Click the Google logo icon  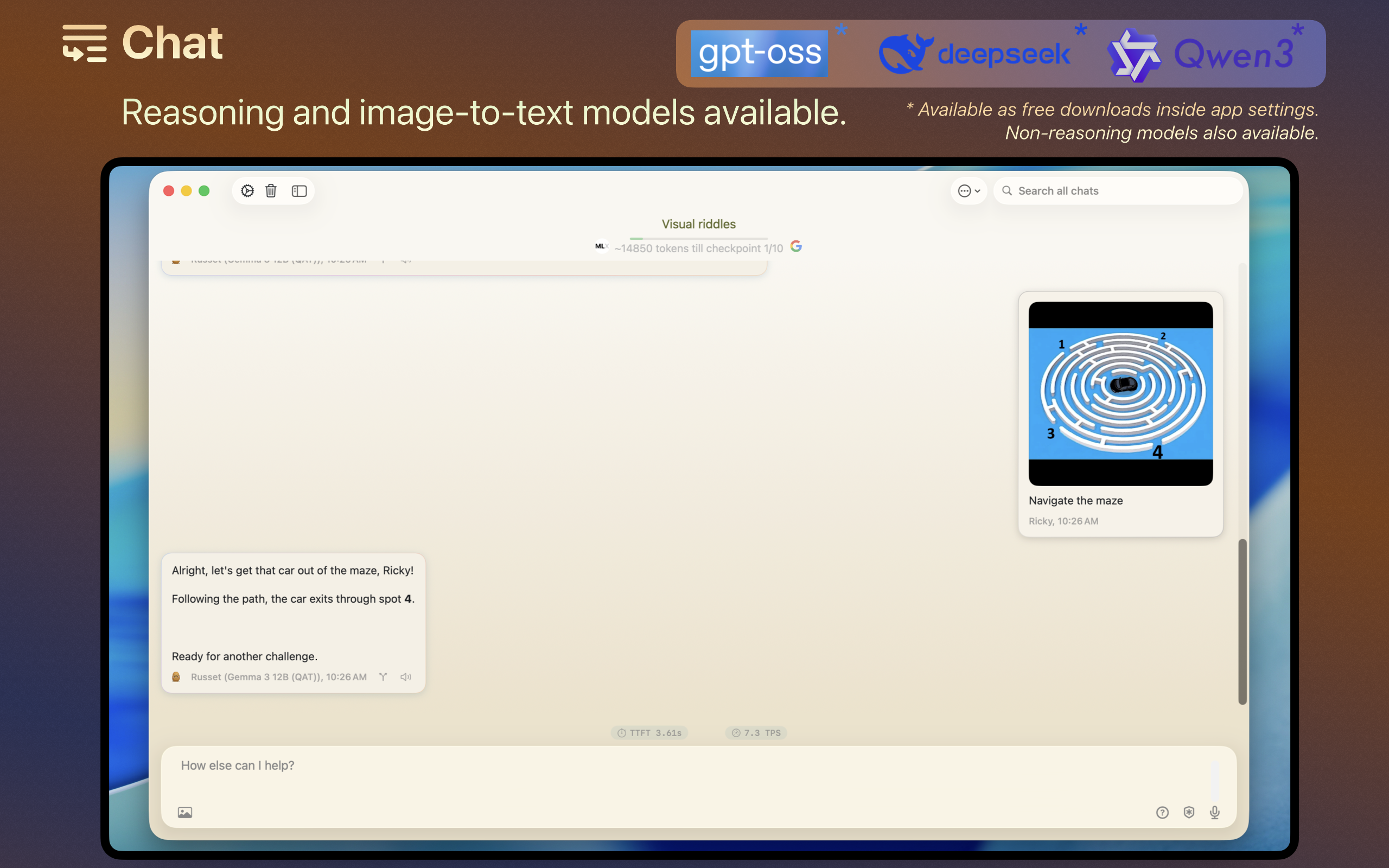(x=795, y=246)
